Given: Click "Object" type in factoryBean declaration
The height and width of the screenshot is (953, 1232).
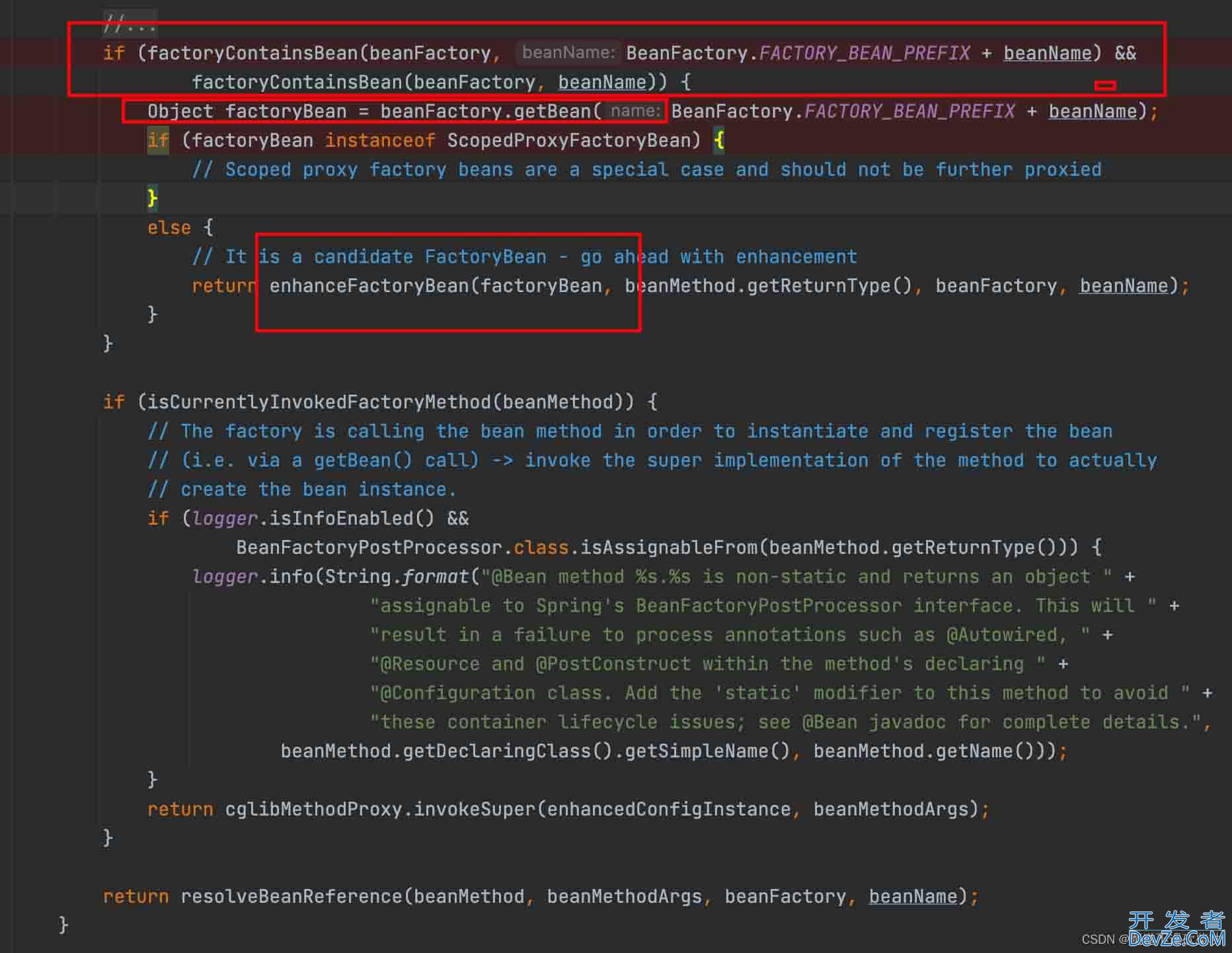Looking at the screenshot, I should [x=180, y=111].
